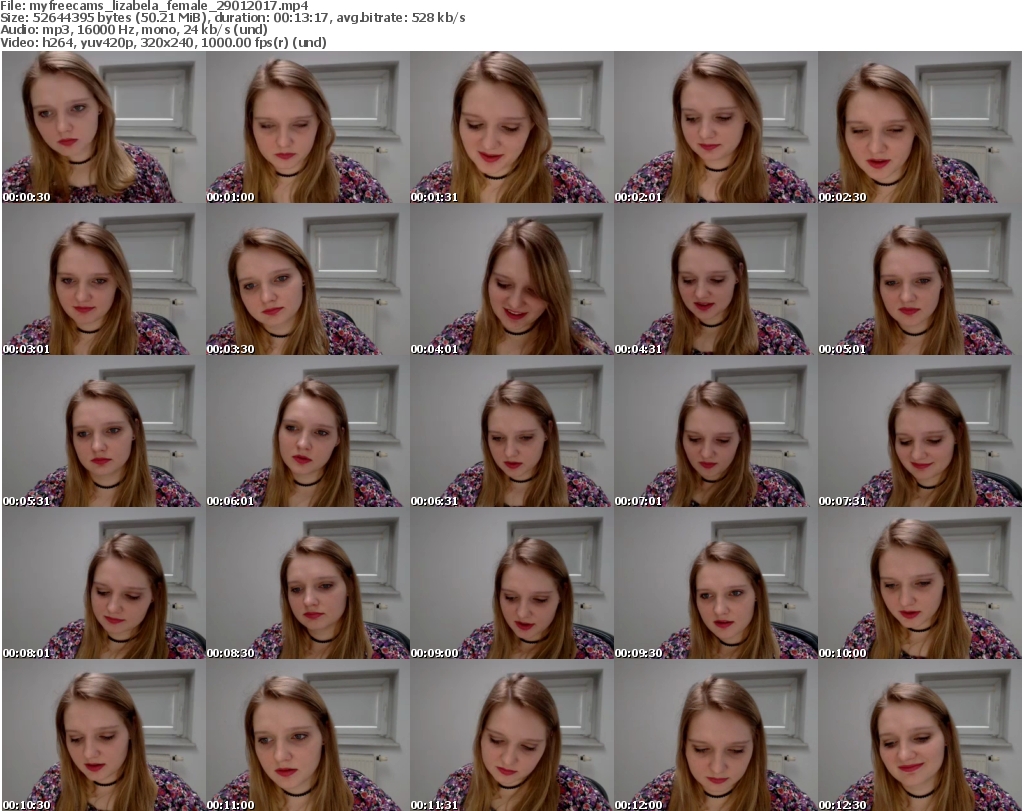Select the thumbnail frame stamped 00:12:00
Viewport: 1024px width, 811px height.
(716, 735)
